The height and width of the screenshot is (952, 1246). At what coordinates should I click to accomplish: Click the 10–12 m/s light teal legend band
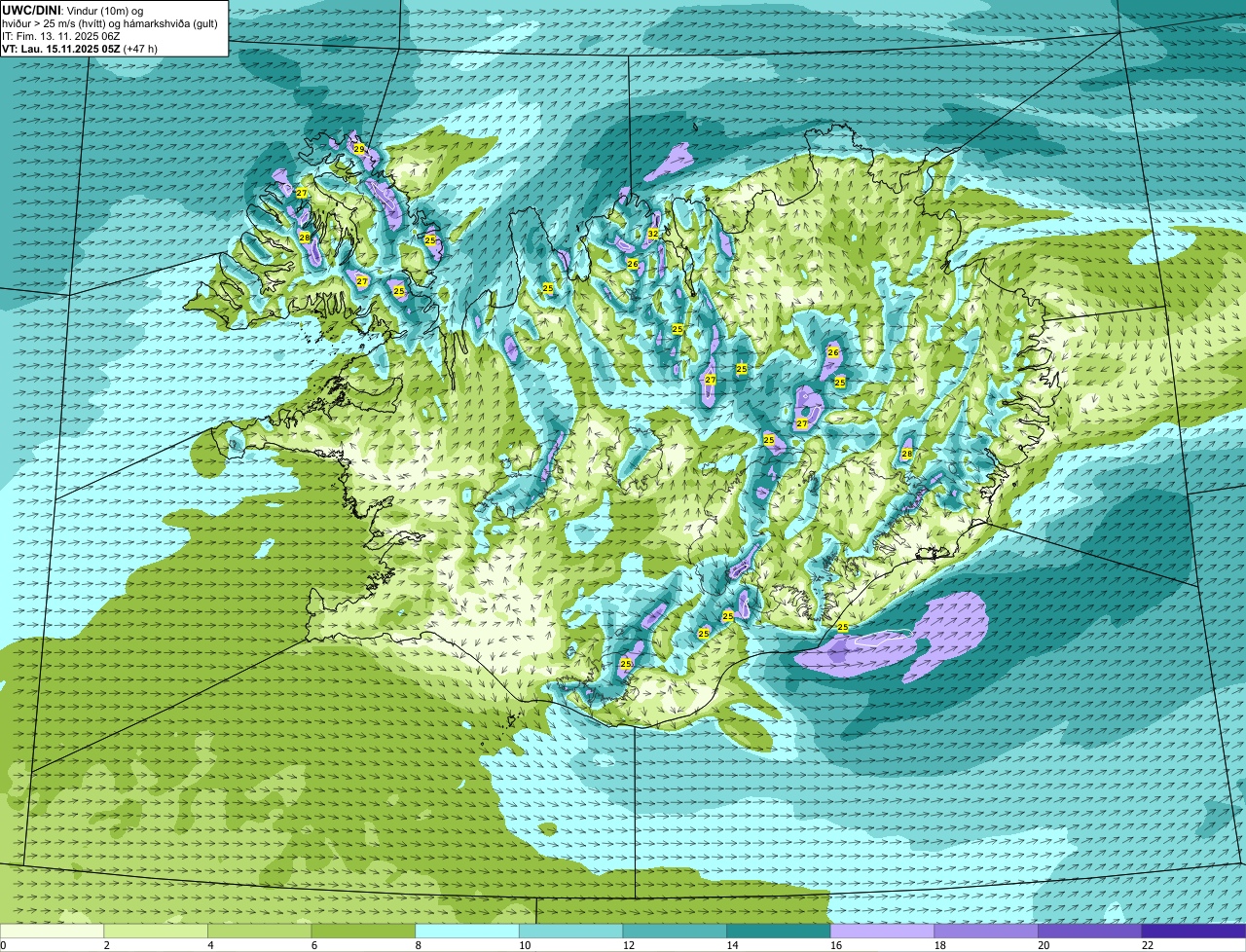click(570, 931)
